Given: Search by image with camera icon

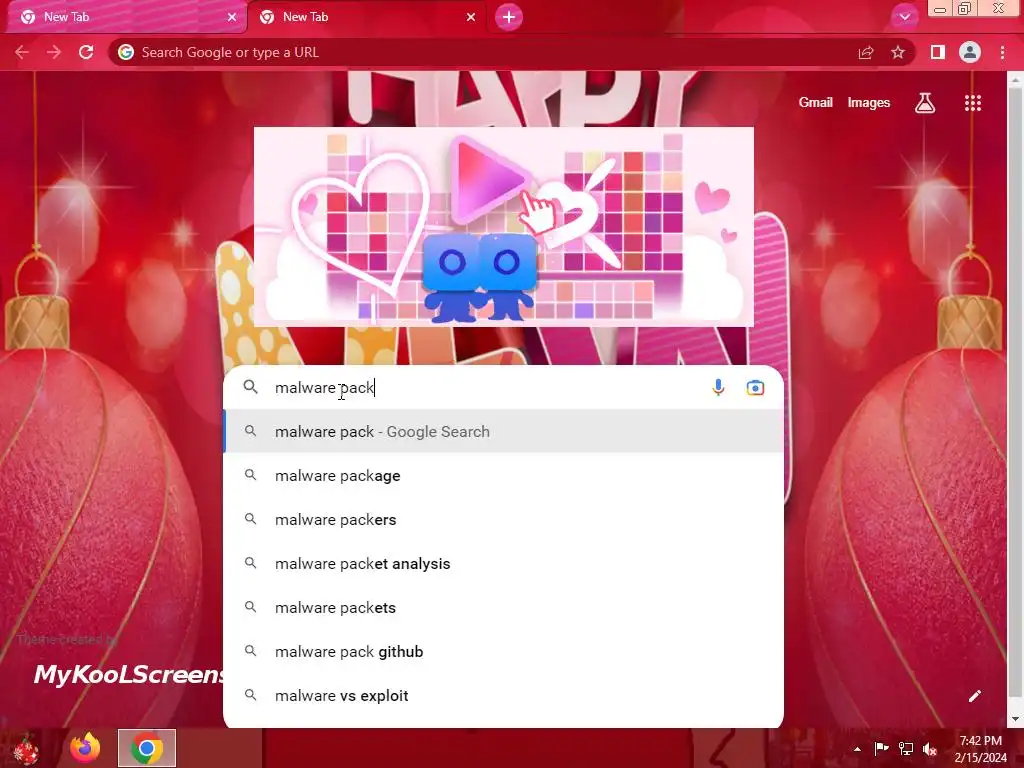Looking at the screenshot, I should tap(755, 387).
